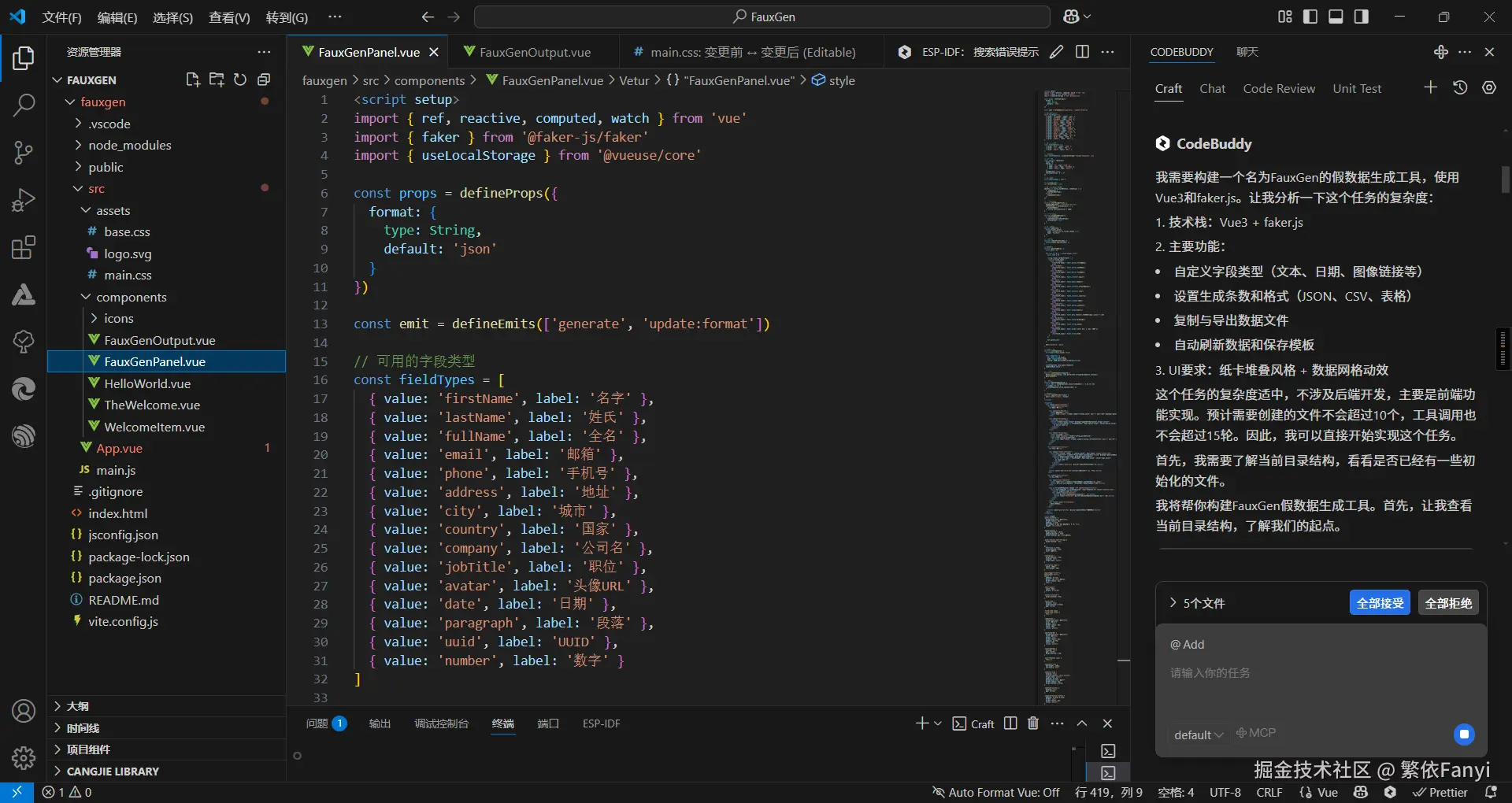Toggle the bottom panel layout button

pos(1336,17)
